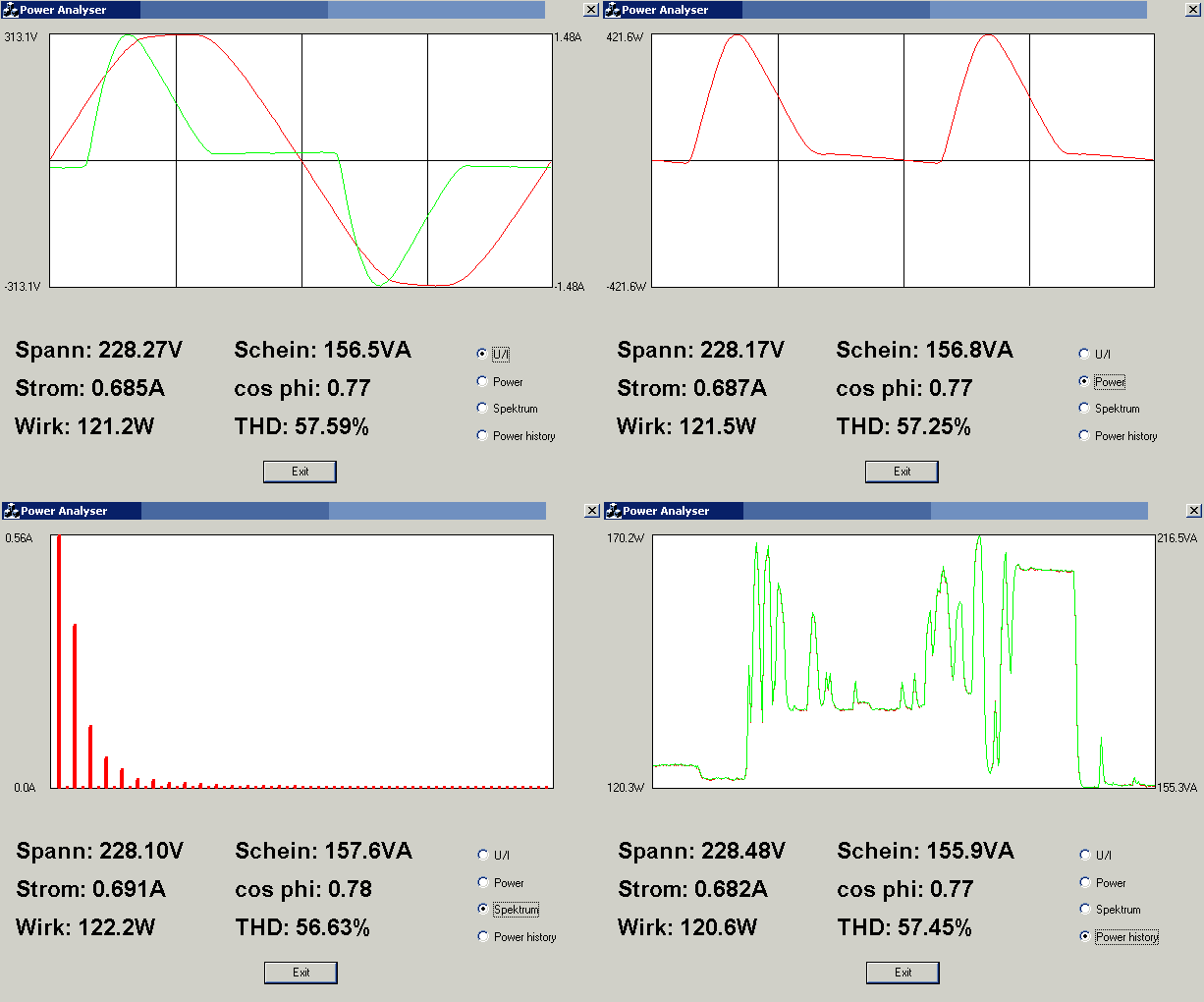This screenshot has width=1204, height=1002.
Task: Click the 'Schein: 156.8VA' reading
Action: pyautogui.click(x=924, y=351)
